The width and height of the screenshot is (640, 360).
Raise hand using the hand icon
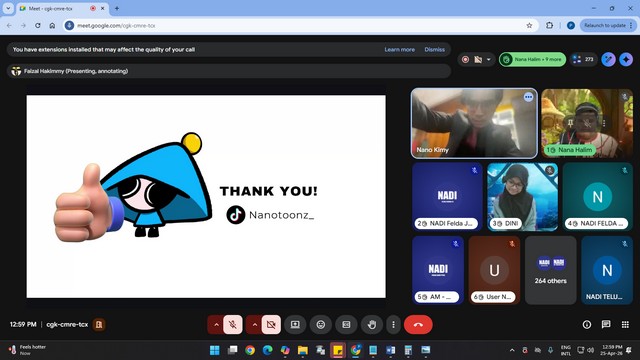pos(372,325)
